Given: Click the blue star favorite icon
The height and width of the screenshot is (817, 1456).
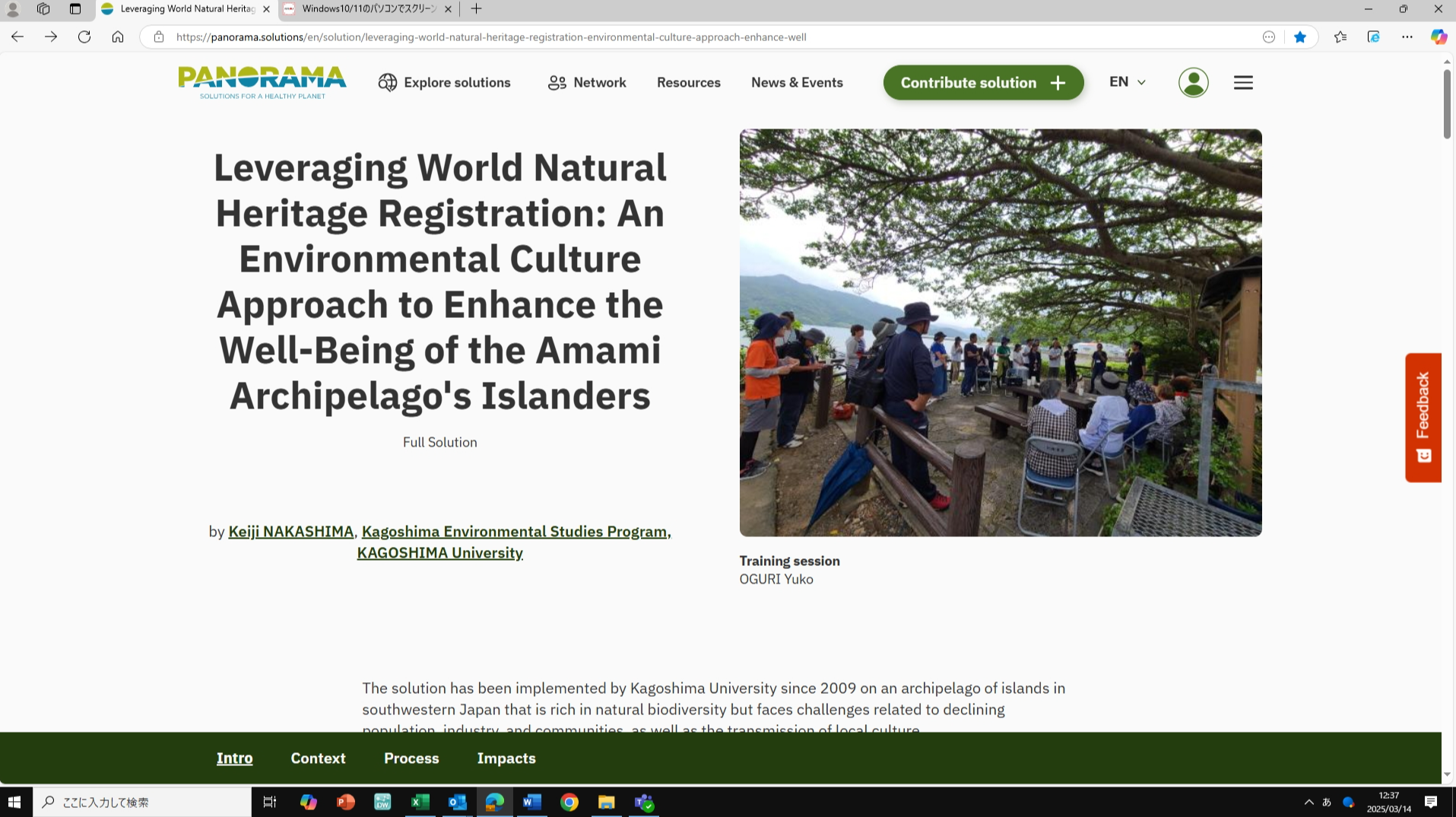Looking at the screenshot, I should point(1300,37).
